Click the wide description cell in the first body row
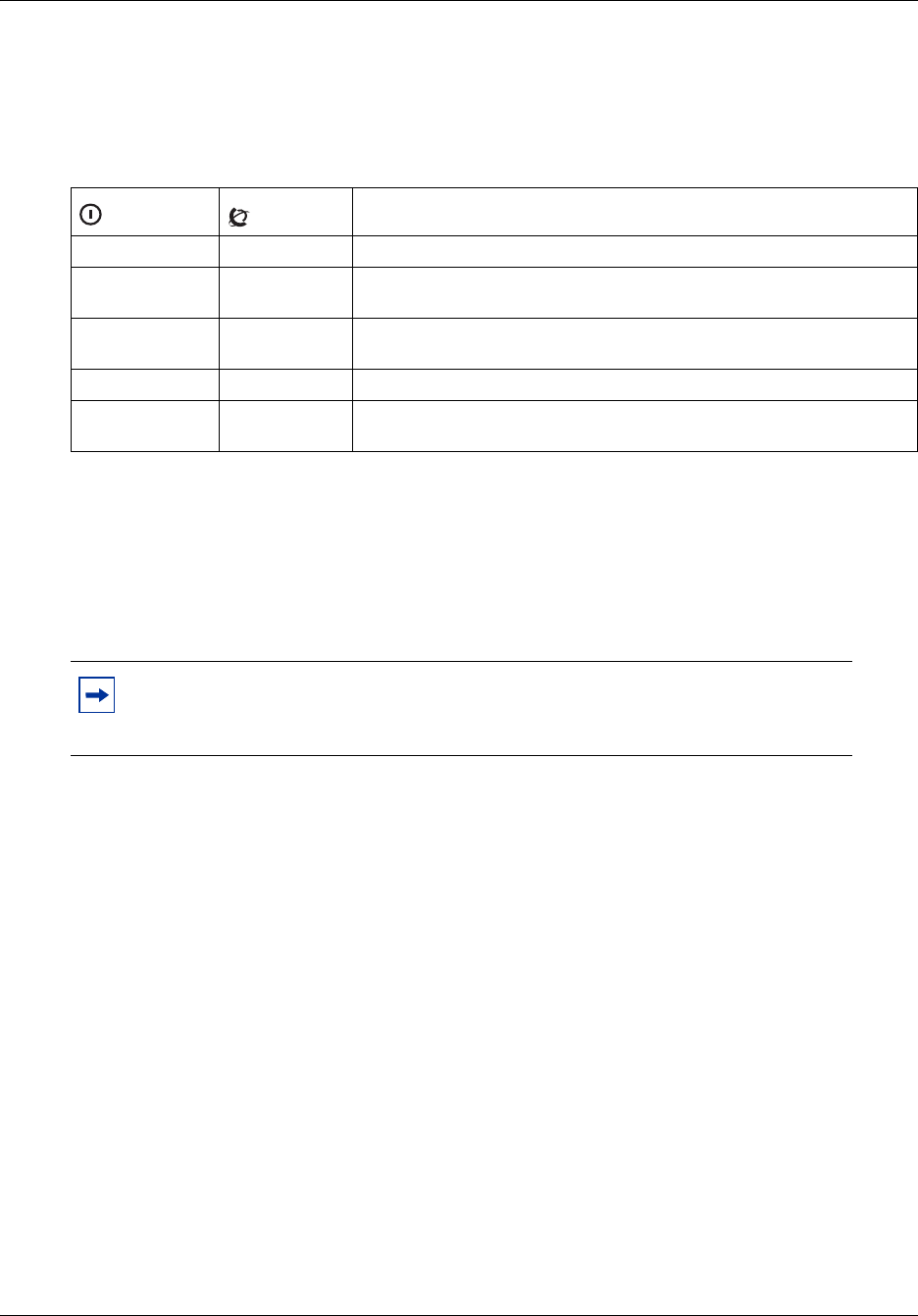Viewport: 918px width, 1316px height. tap(634, 252)
